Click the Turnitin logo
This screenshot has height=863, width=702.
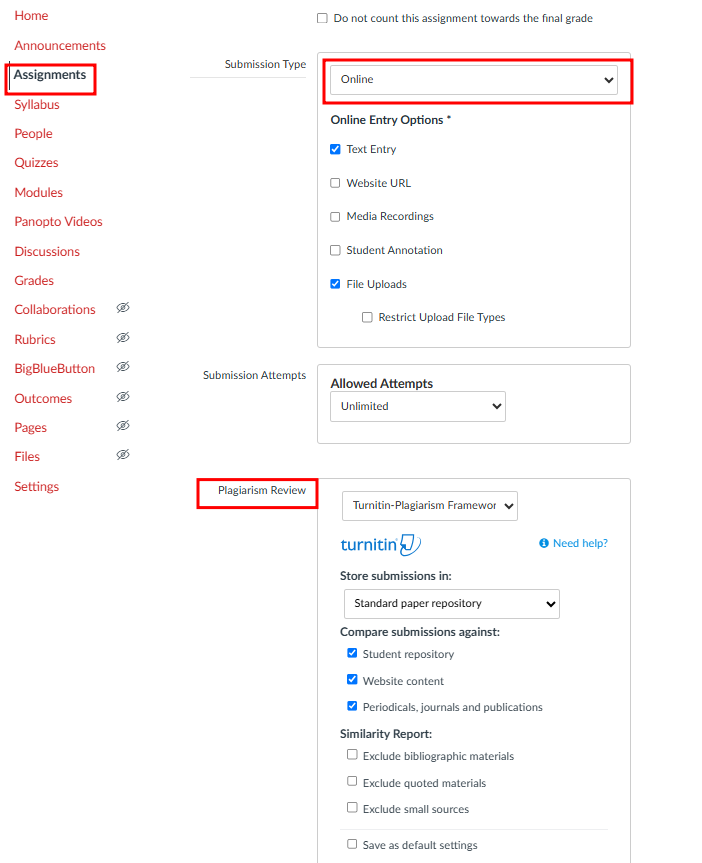pyautogui.click(x=380, y=545)
